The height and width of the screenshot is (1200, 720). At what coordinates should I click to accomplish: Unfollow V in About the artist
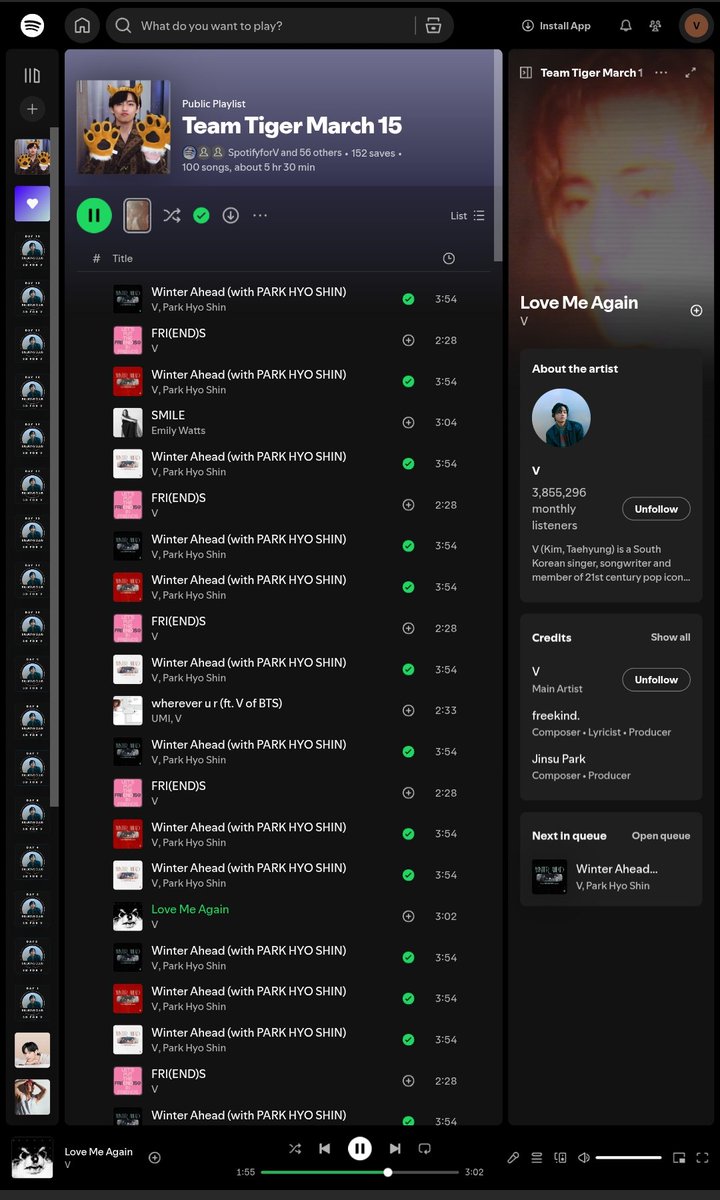tap(656, 509)
